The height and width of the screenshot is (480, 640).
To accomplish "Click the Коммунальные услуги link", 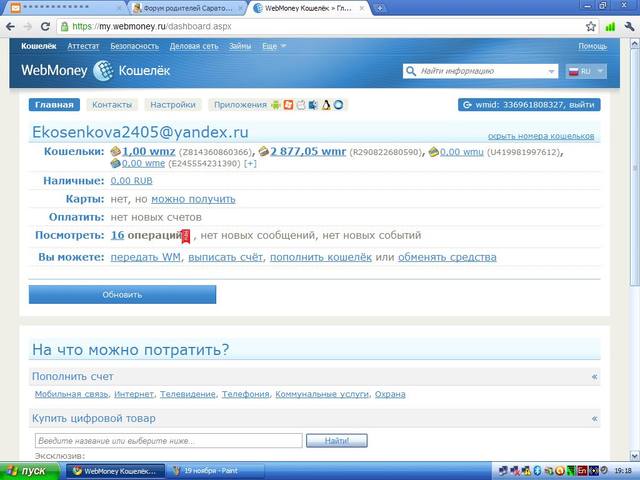I will pos(322,394).
